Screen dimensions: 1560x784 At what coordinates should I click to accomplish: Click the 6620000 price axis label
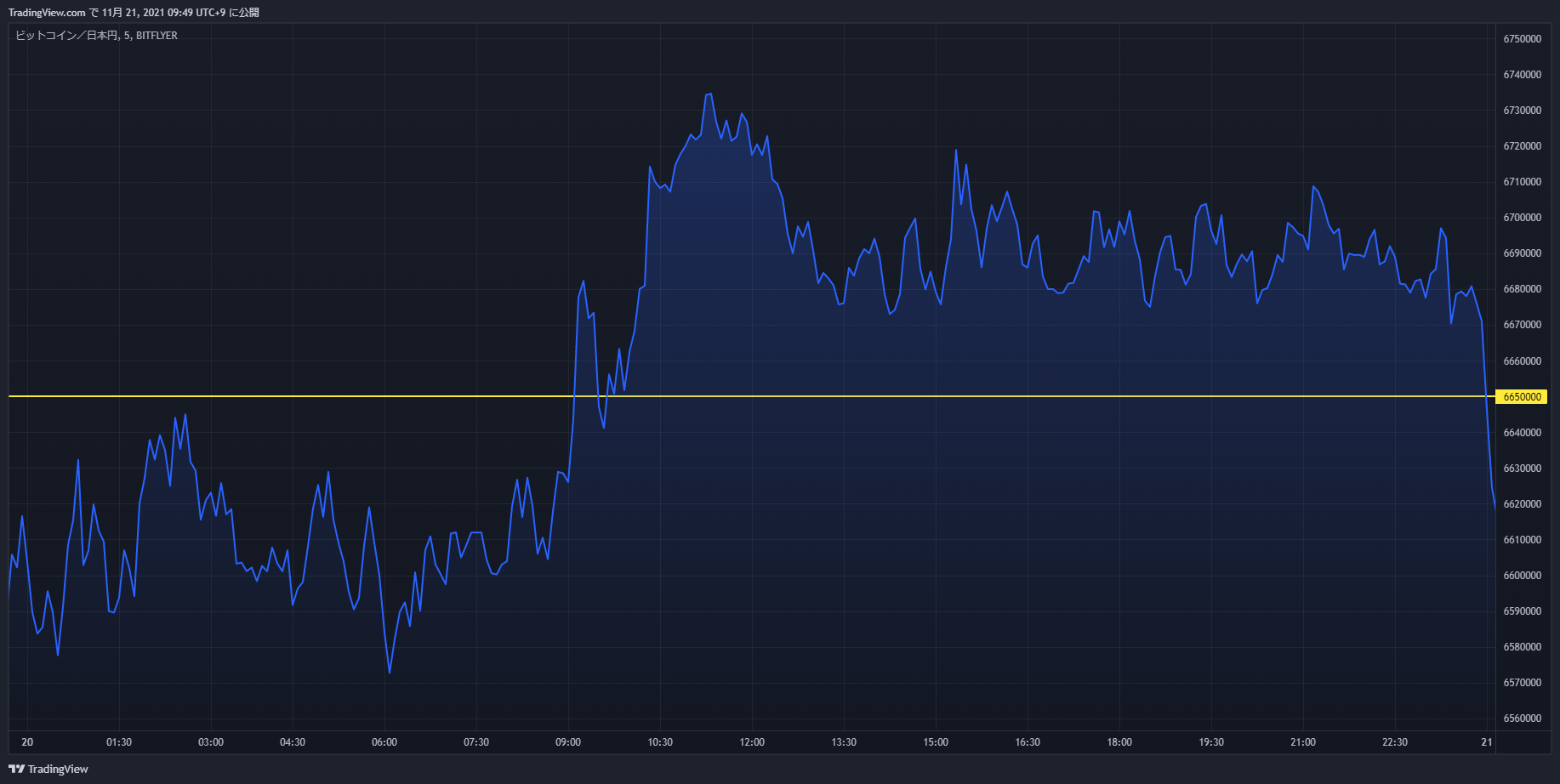(x=1523, y=504)
